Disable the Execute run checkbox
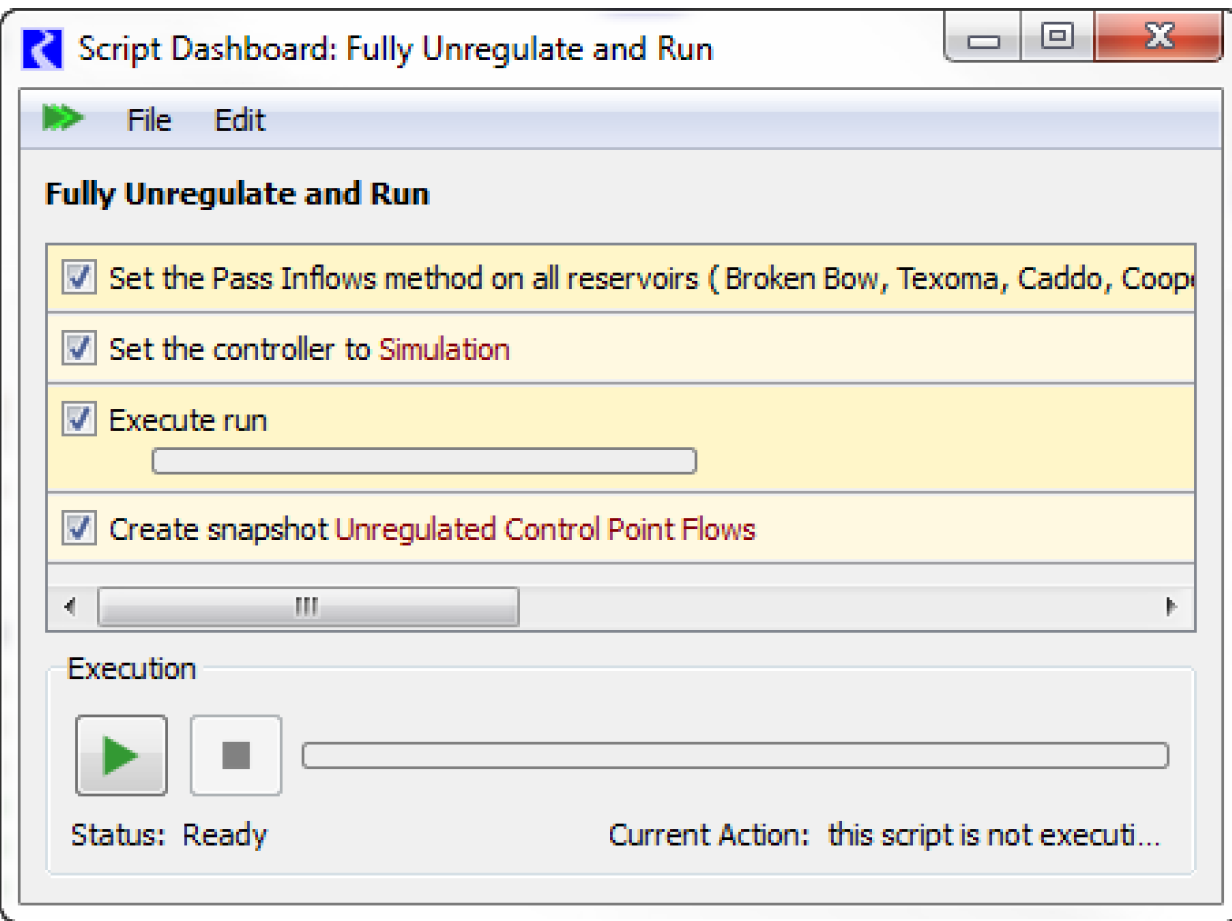This screenshot has height=921, width=1232. [80, 420]
